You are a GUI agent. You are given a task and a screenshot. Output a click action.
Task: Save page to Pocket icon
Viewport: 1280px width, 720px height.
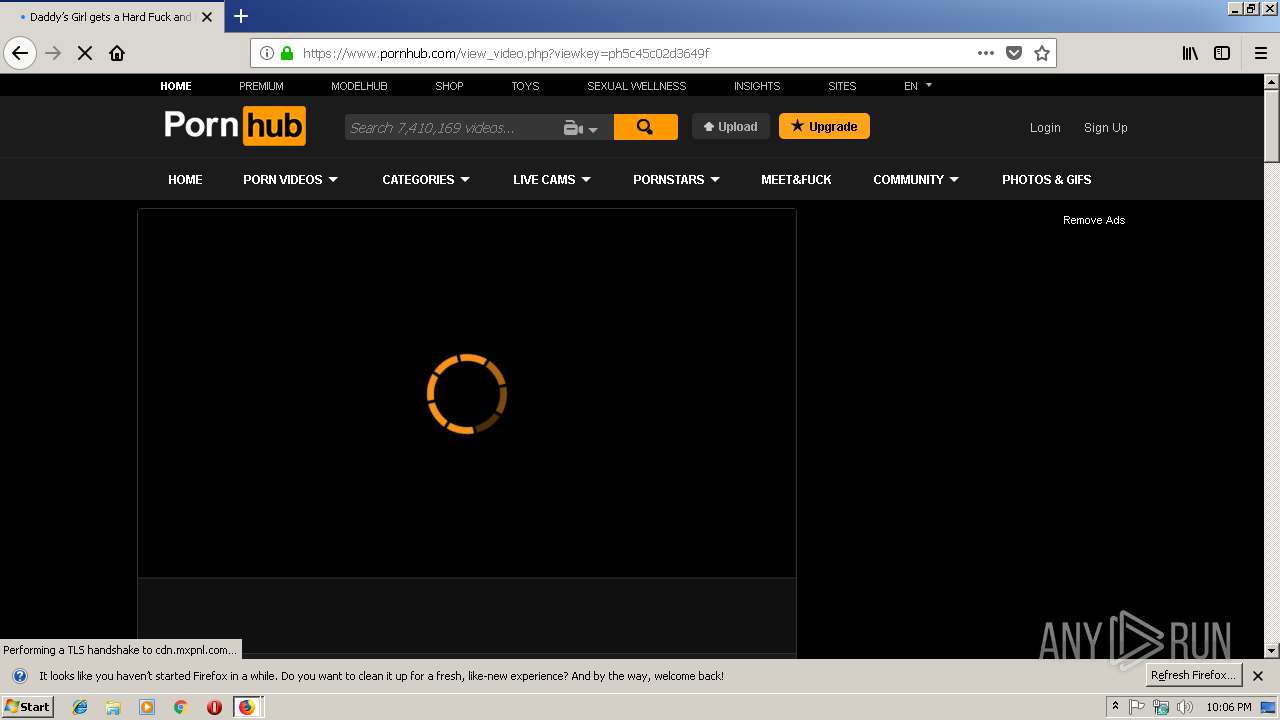pyautogui.click(x=1014, y=53)
